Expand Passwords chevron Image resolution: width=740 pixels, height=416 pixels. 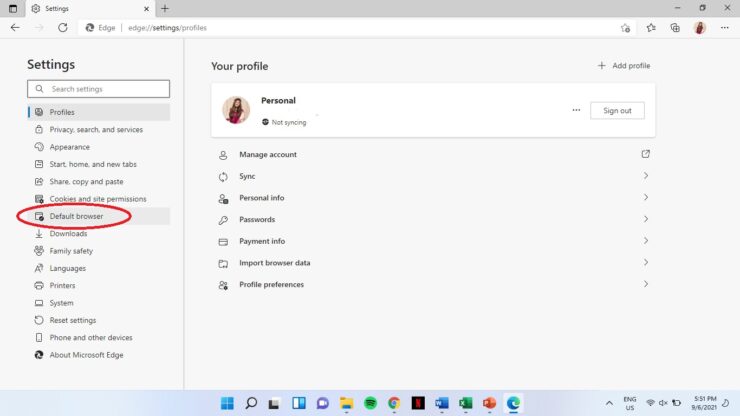646,219
